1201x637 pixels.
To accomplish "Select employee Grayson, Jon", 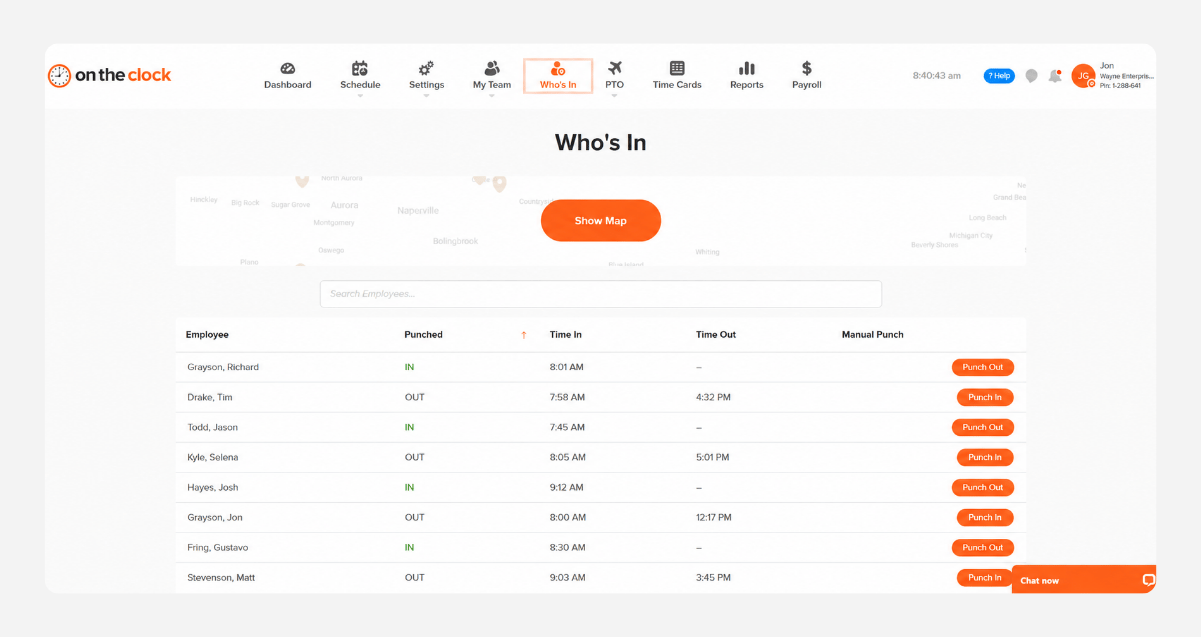I will pos(215,517).
